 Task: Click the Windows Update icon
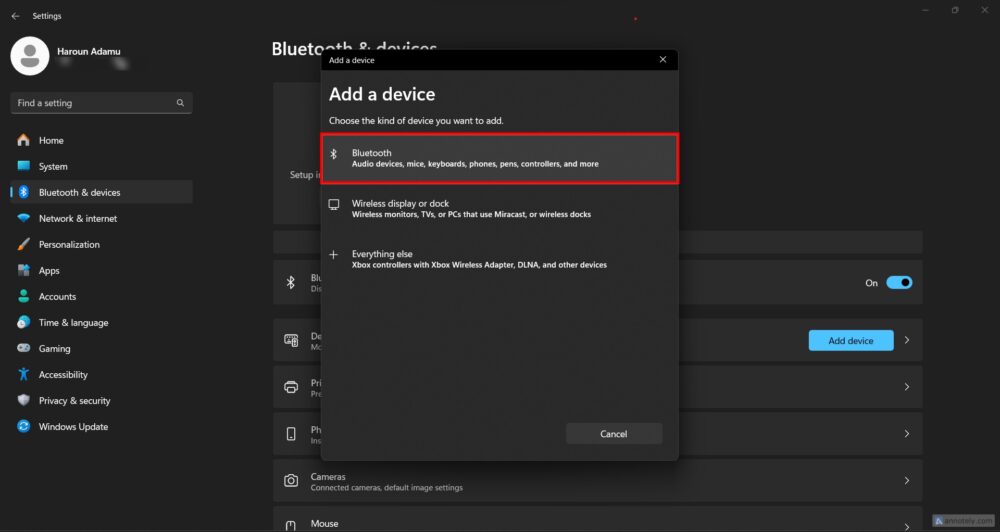[23, 426]
